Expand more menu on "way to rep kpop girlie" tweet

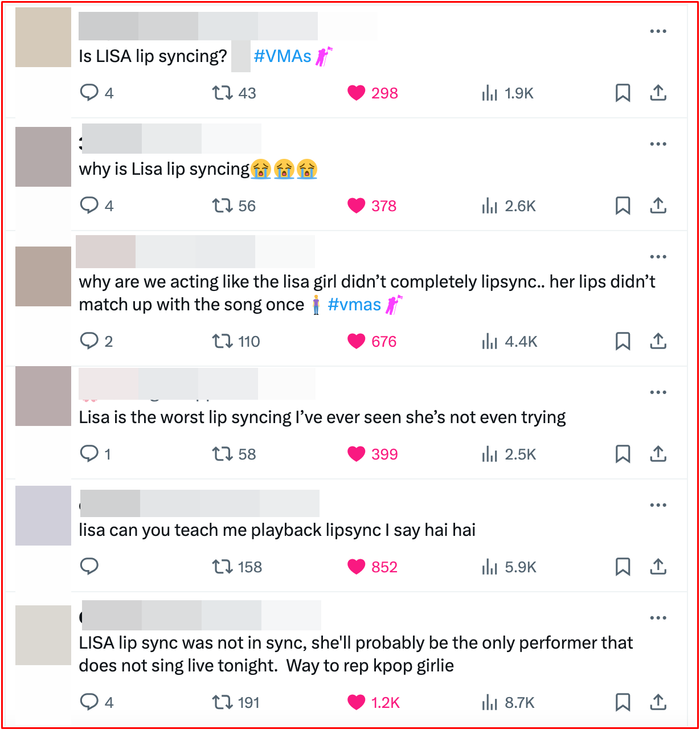(657, 618)
